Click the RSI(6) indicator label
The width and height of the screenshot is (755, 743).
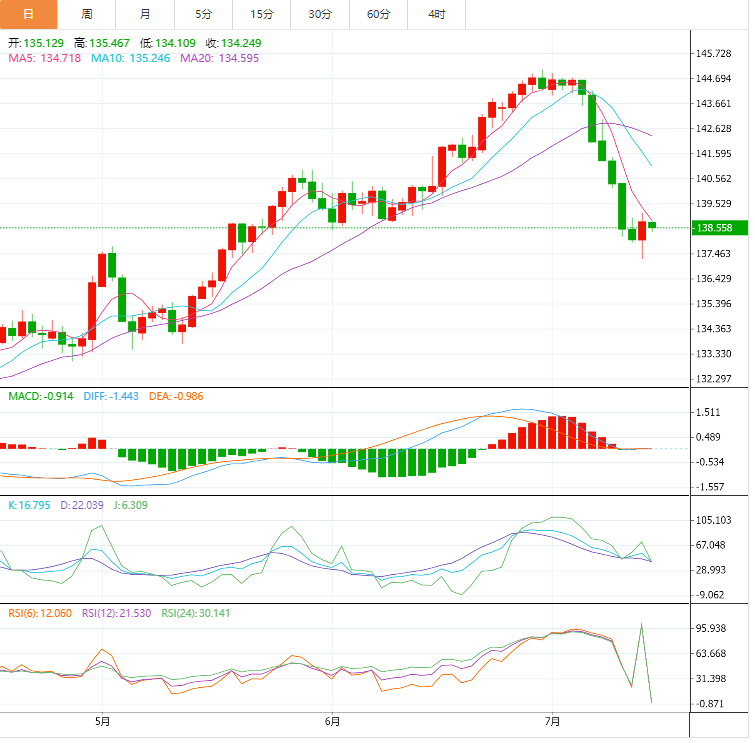(x=42, y=613)
